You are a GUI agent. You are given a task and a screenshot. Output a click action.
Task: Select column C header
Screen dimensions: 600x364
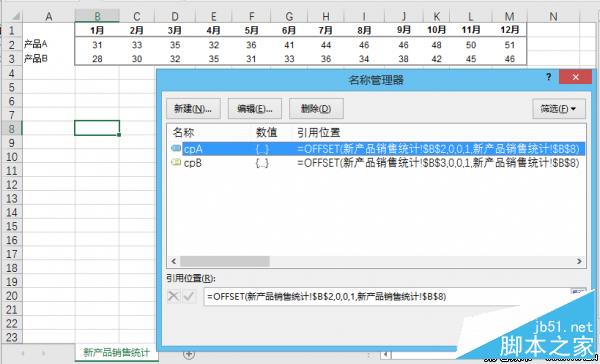[x=137, y=16]
